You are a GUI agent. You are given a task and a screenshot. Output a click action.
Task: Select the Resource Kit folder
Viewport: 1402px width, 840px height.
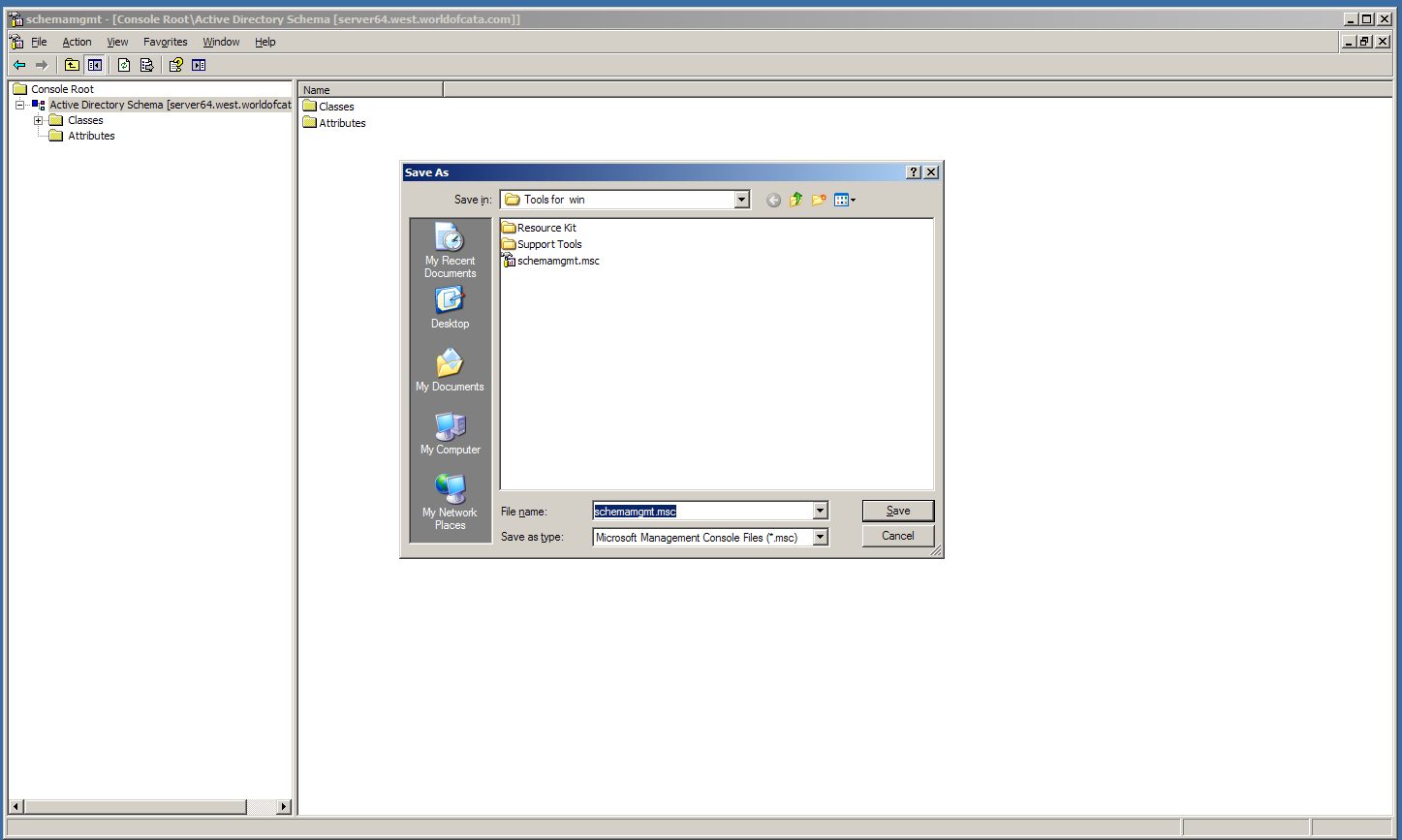(x=539, y=228)
